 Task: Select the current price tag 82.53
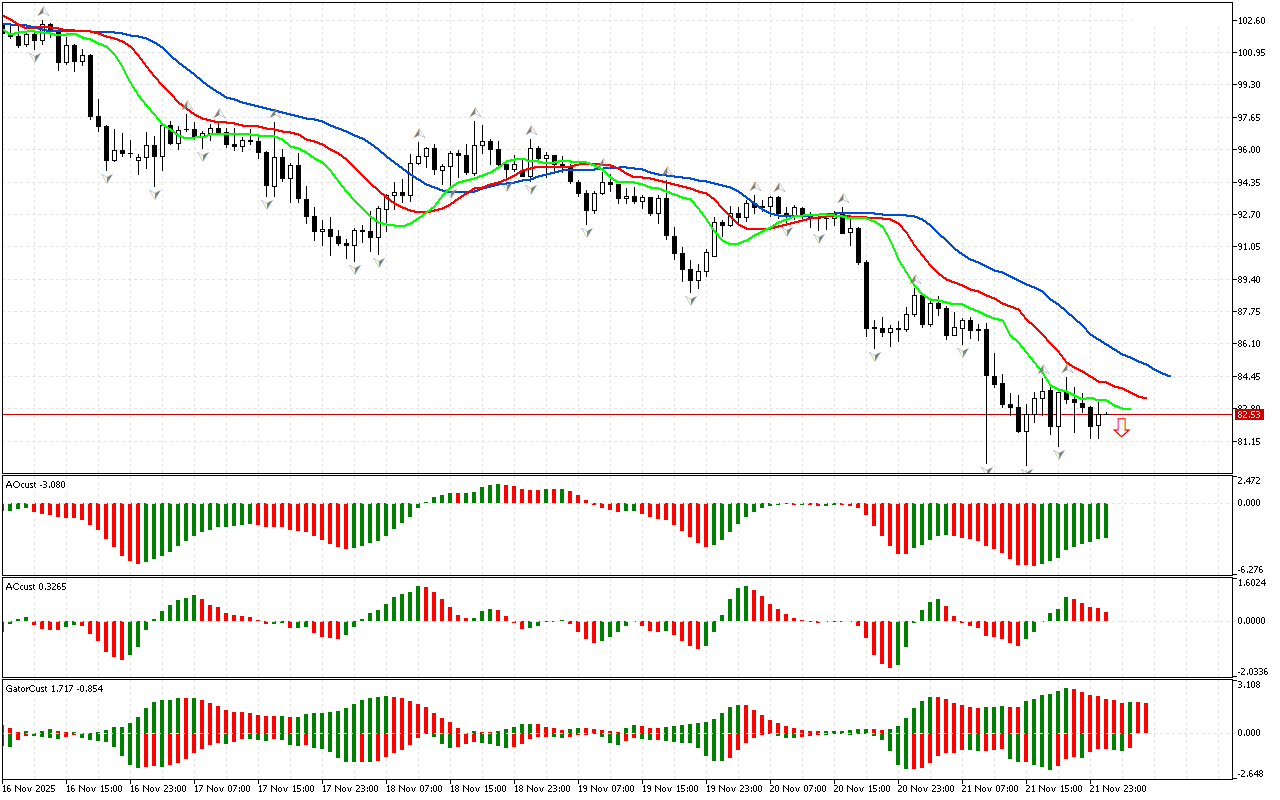click(1247, 414)
